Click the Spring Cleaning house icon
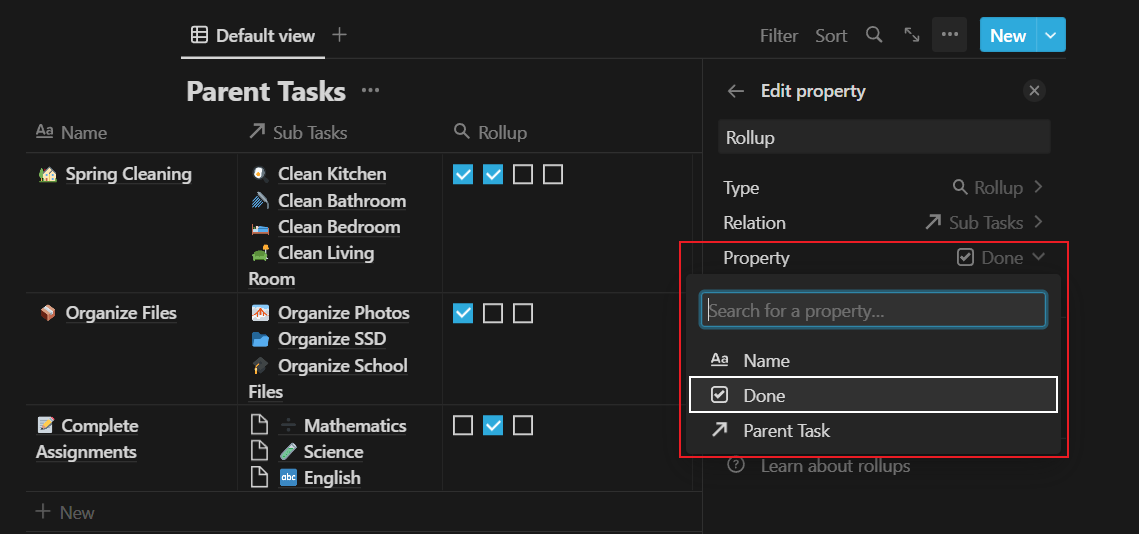The height and width of the screenshot is (534, 1139). 48,174
